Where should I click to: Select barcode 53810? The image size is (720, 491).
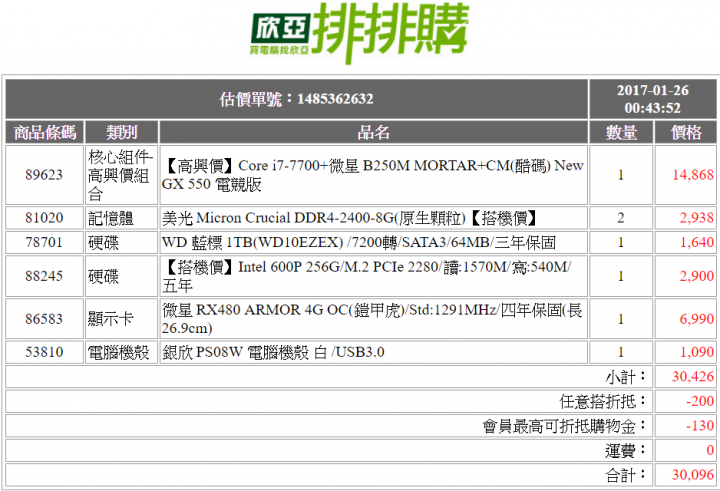click(44, 352)
